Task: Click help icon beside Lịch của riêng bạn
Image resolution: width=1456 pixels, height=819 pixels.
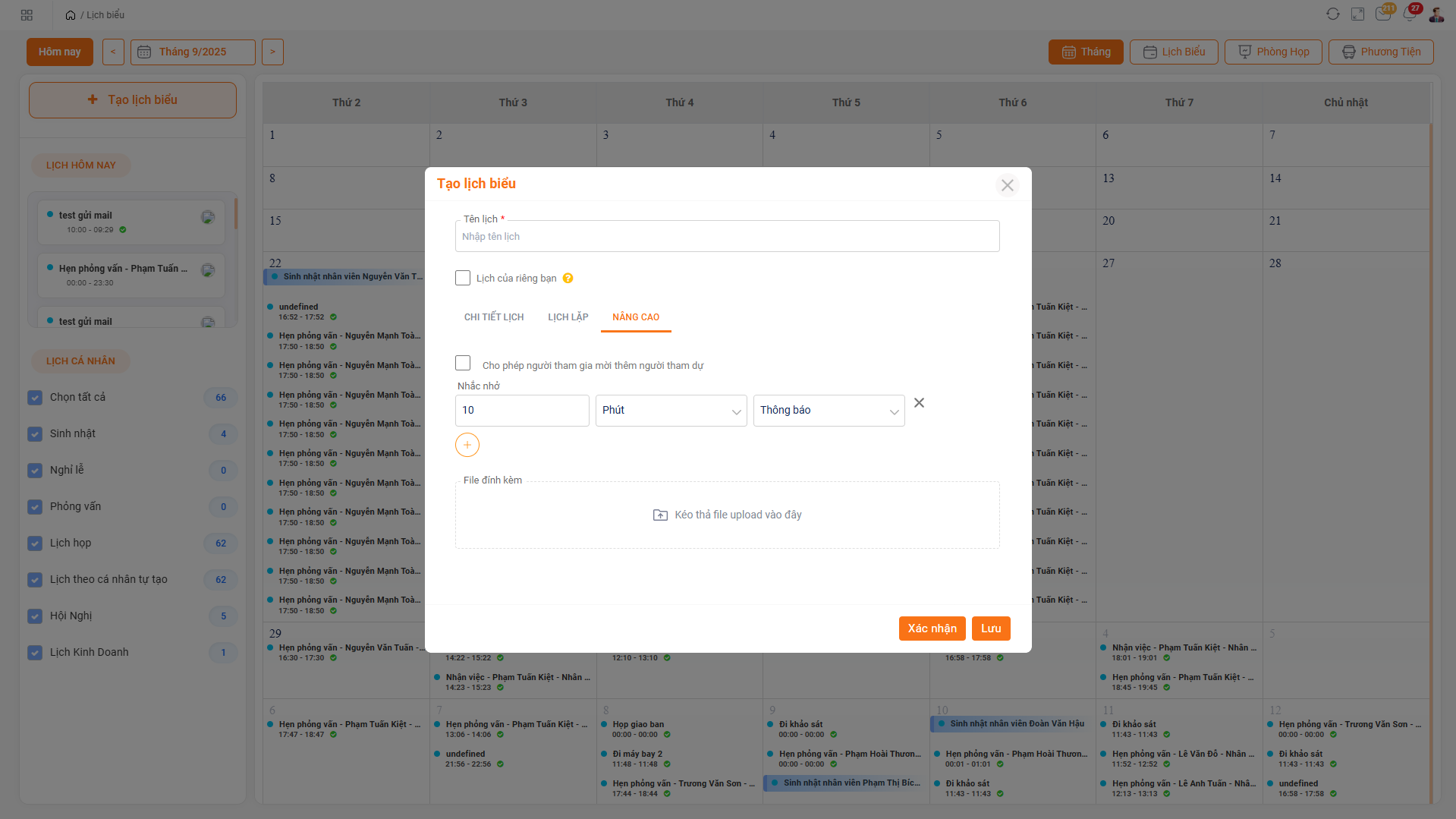Action: point(568,279)
